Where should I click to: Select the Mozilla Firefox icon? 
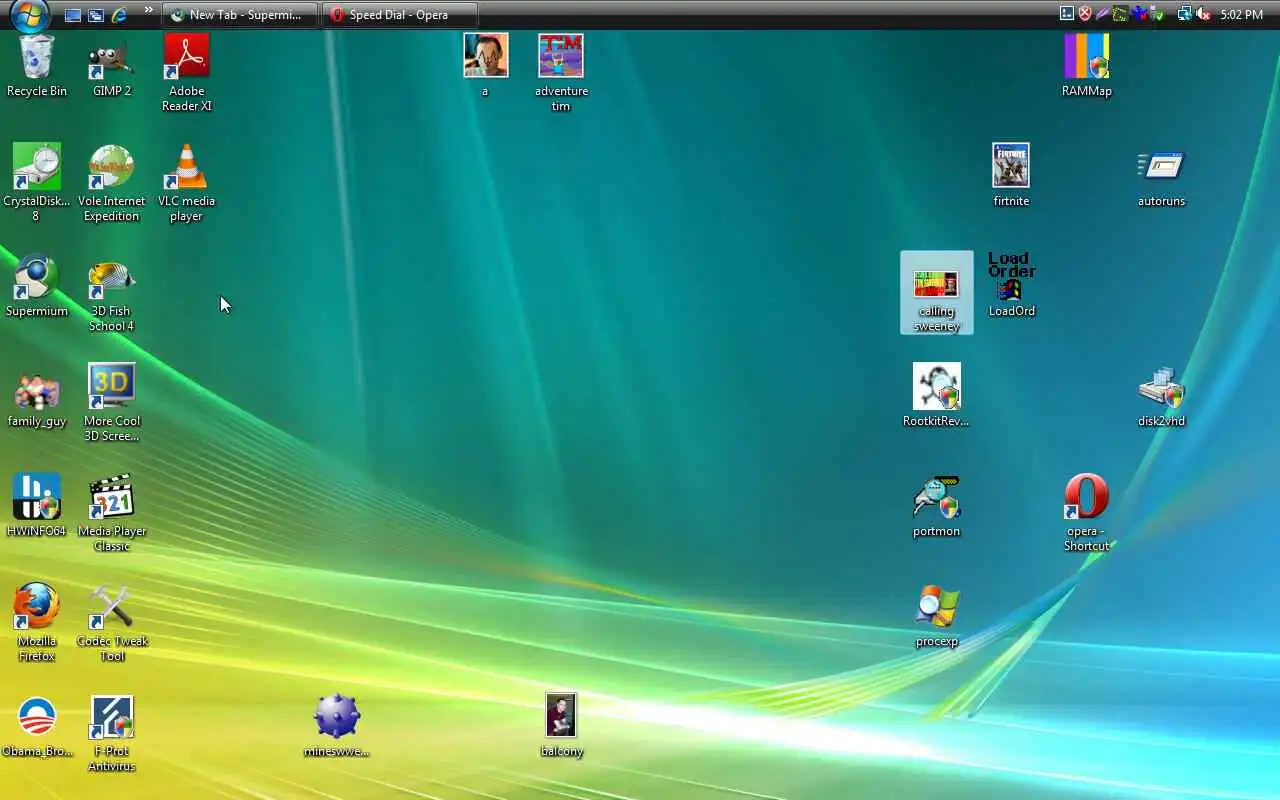coord(37,623)
